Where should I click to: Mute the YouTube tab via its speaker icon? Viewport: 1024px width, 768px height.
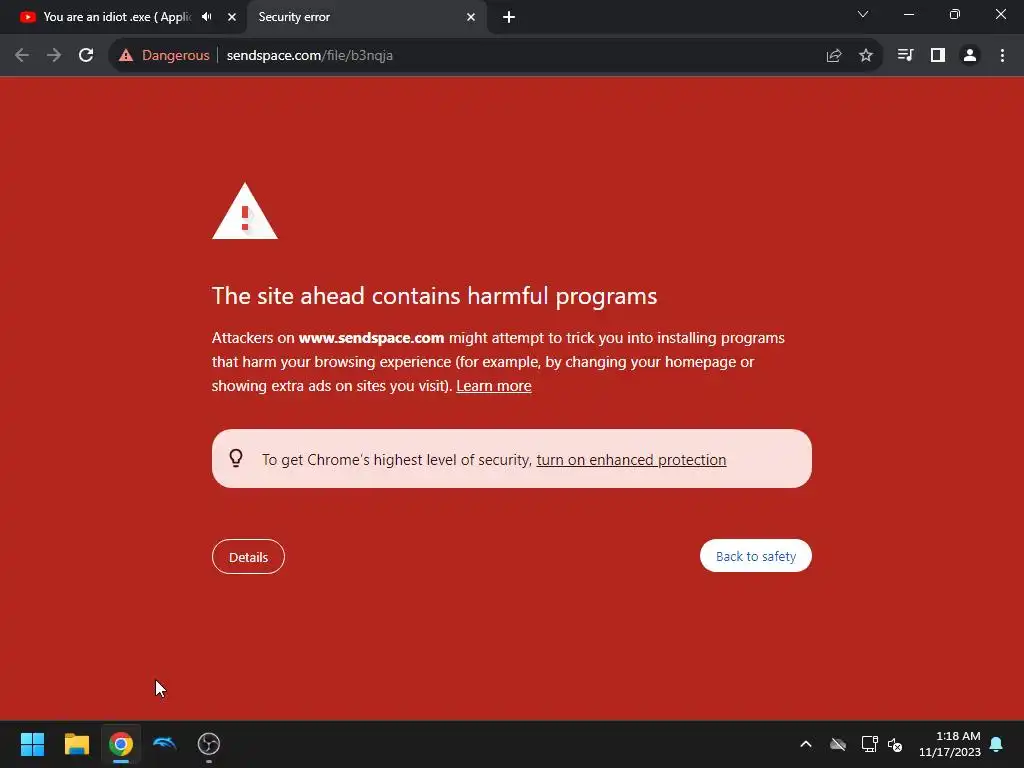pyautogui.click(x=207, y=17)
